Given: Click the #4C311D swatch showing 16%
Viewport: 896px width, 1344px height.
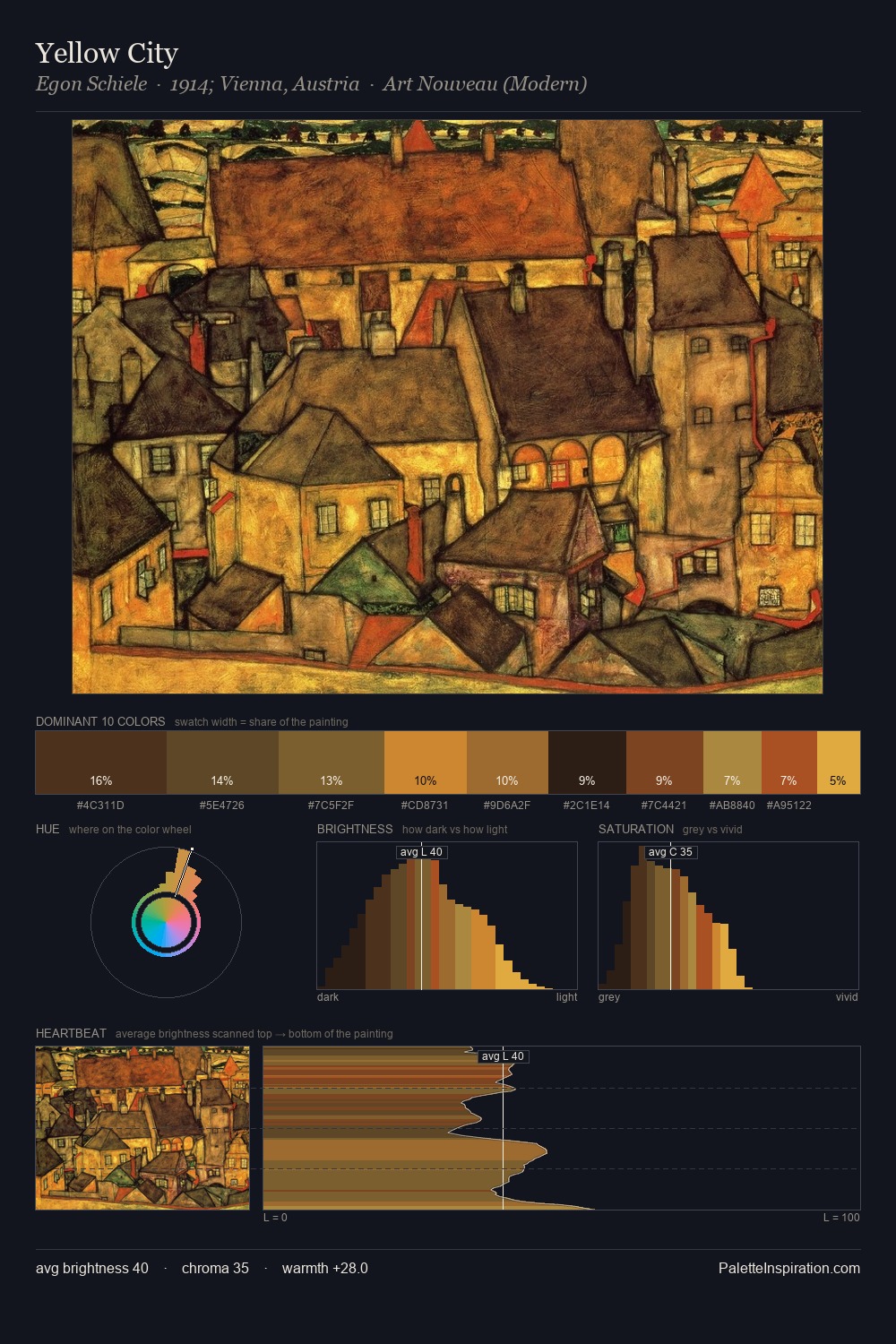Looking at the screenshot, I should 101,762.
